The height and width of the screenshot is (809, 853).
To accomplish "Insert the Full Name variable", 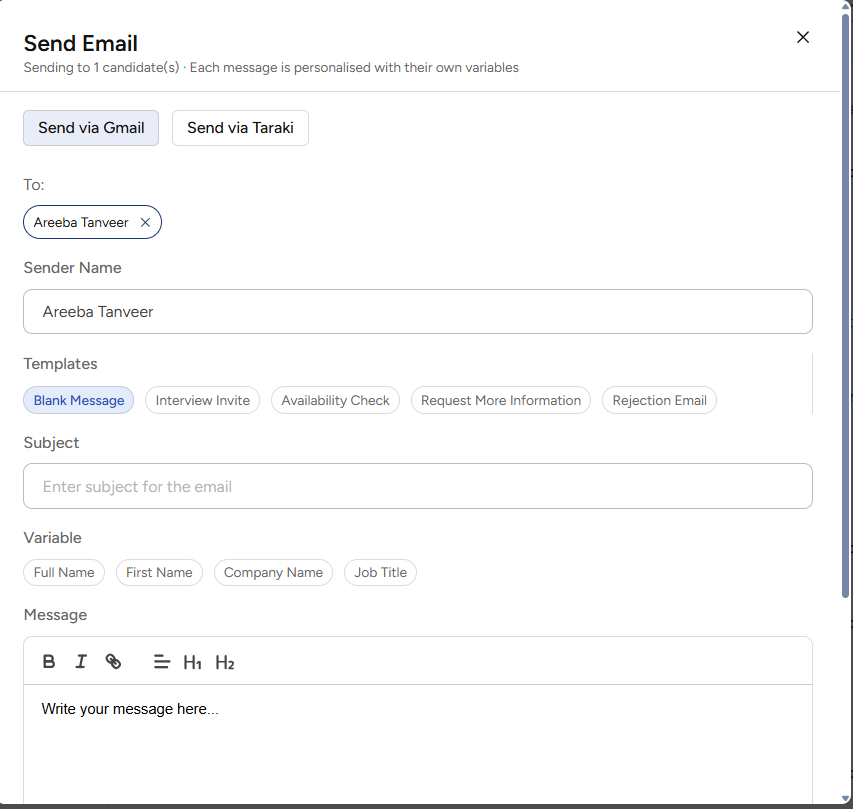I will [64, 572].
